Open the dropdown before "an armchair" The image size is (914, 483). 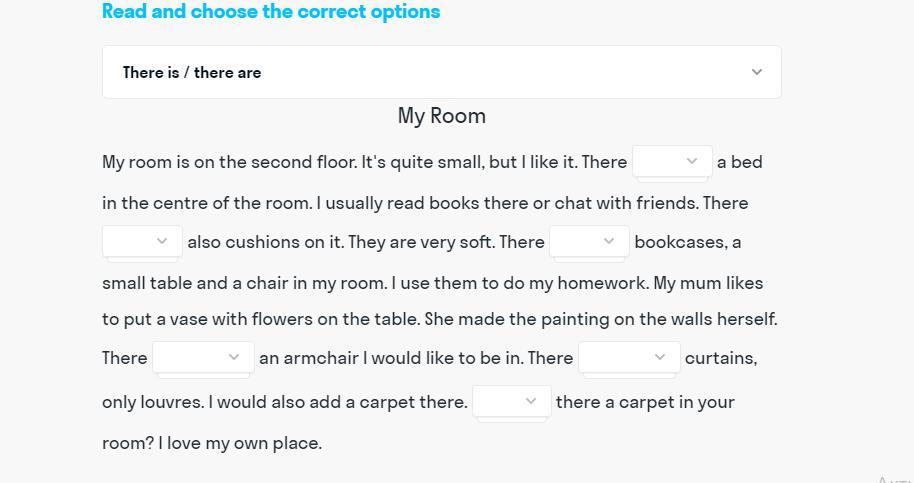(x=202, y=357)
